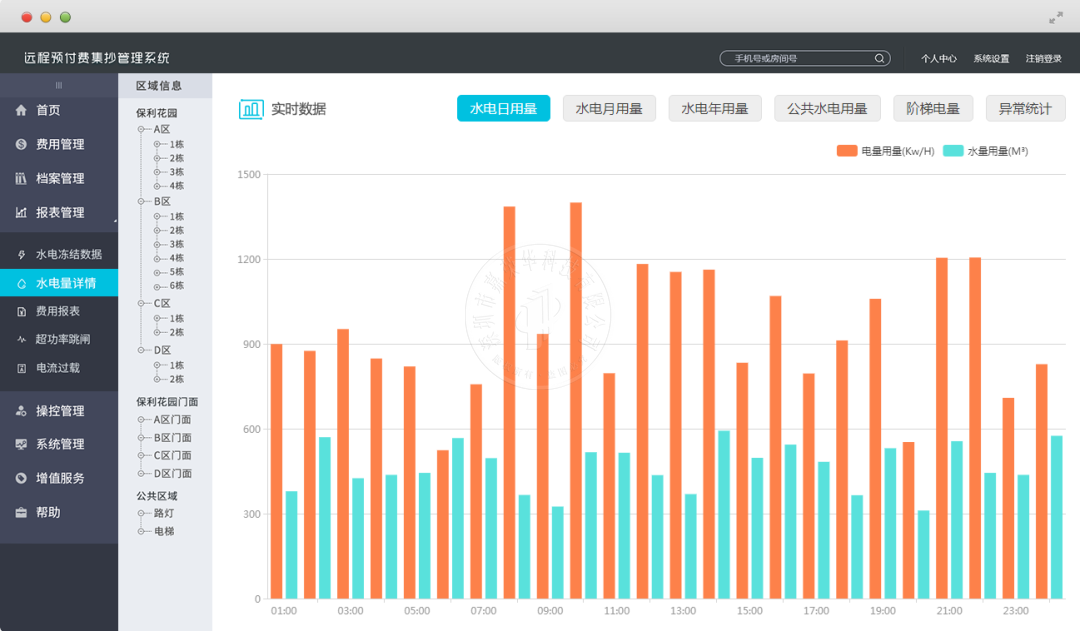Click the lightning icon beside 水电冻结数据
Viewport: 1080px width, 631px height.
coord(21,255)
